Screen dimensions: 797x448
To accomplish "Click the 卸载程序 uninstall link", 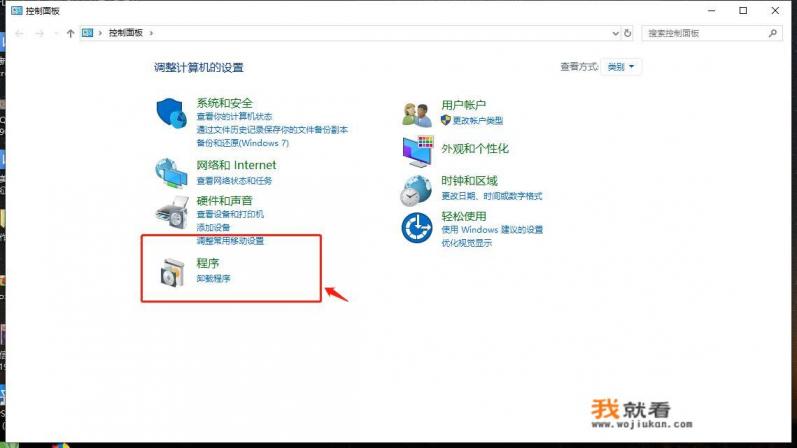I will [x=213, y=279].
